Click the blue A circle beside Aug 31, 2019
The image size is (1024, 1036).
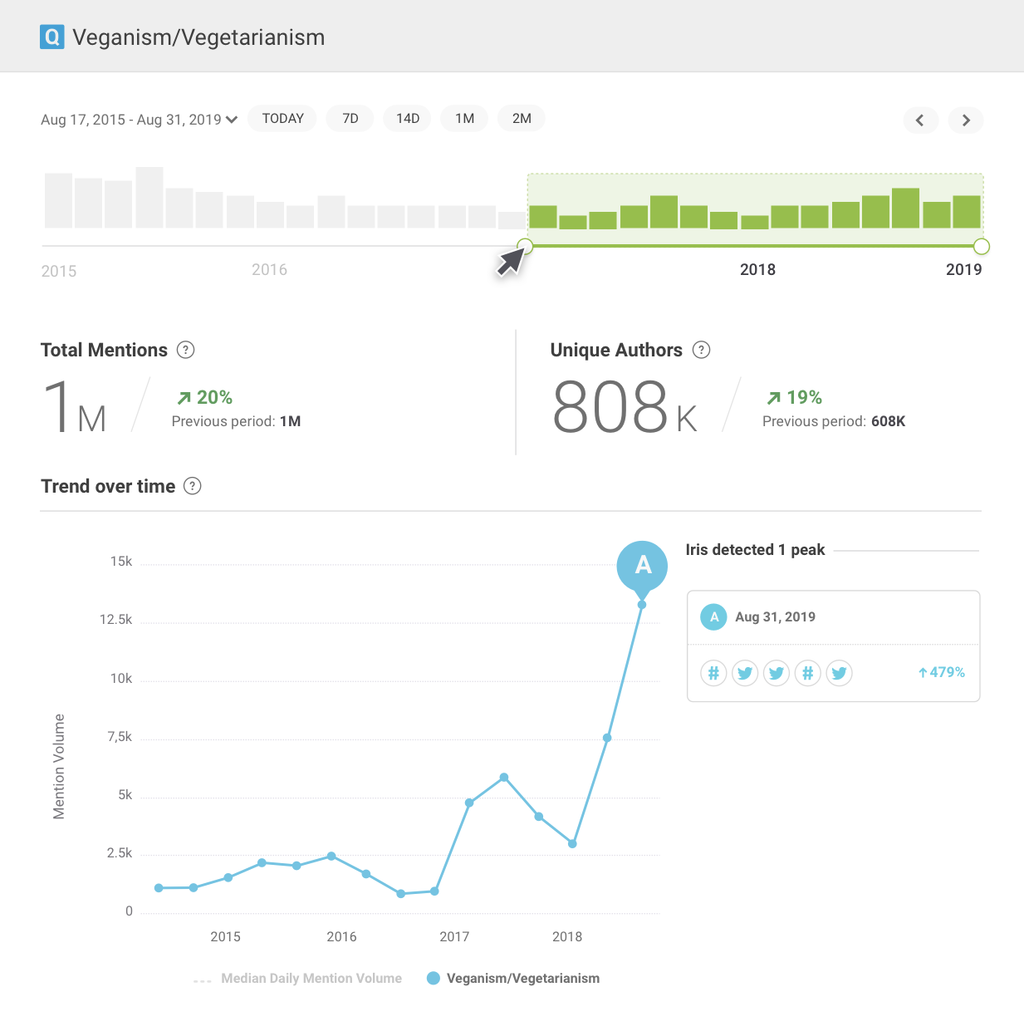click(x=713, y=617)
